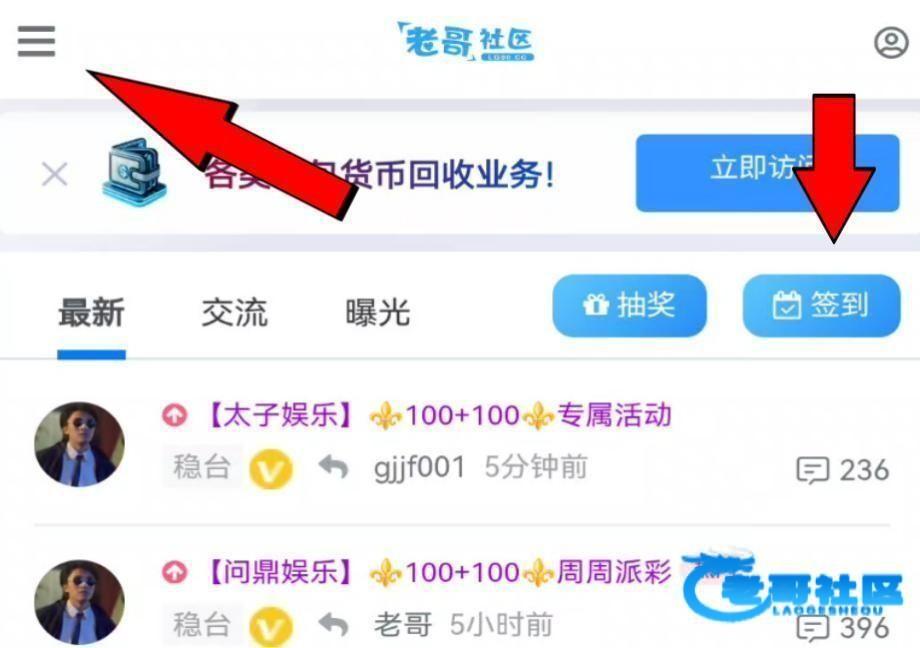
Task: Open the user profile icon
Action: point(891,42)
